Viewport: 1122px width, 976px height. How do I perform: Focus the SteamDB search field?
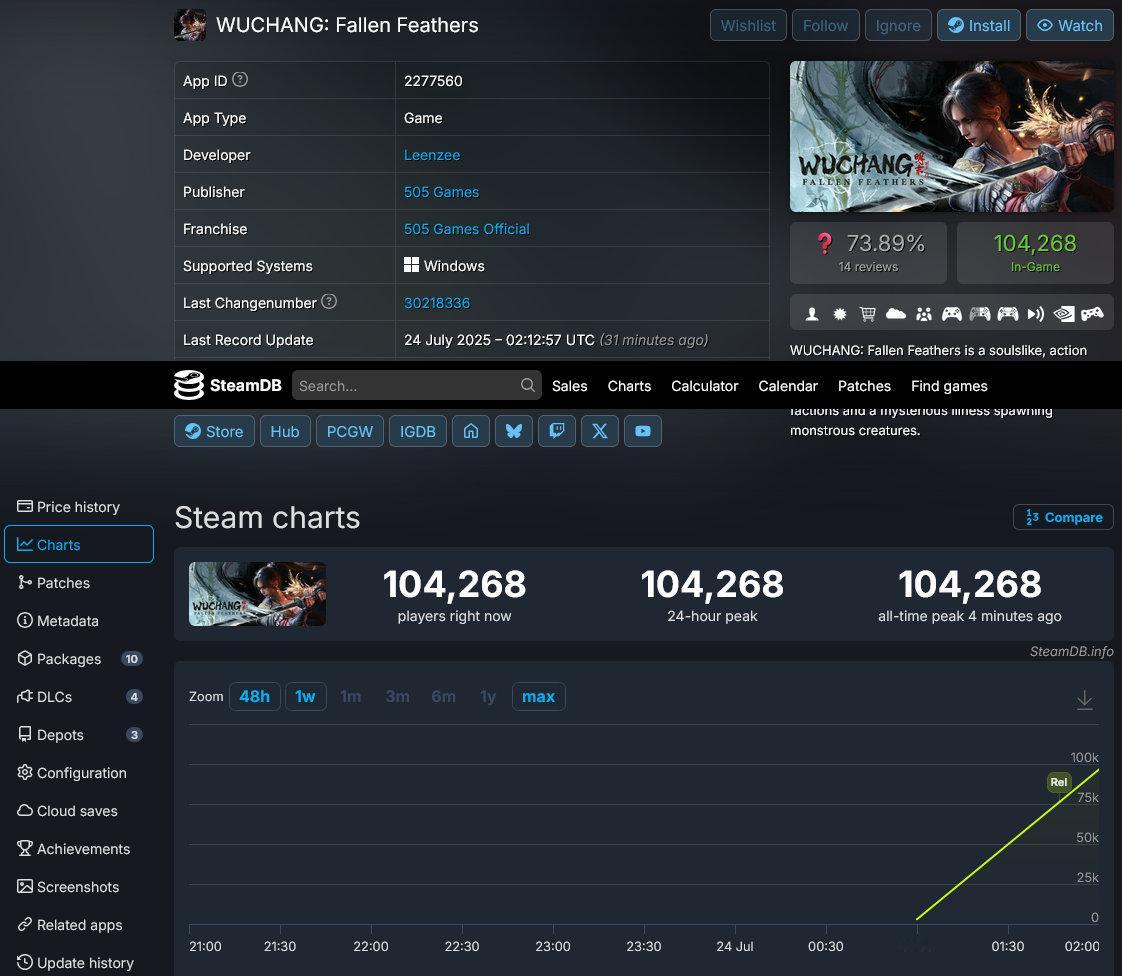(416, 386)
